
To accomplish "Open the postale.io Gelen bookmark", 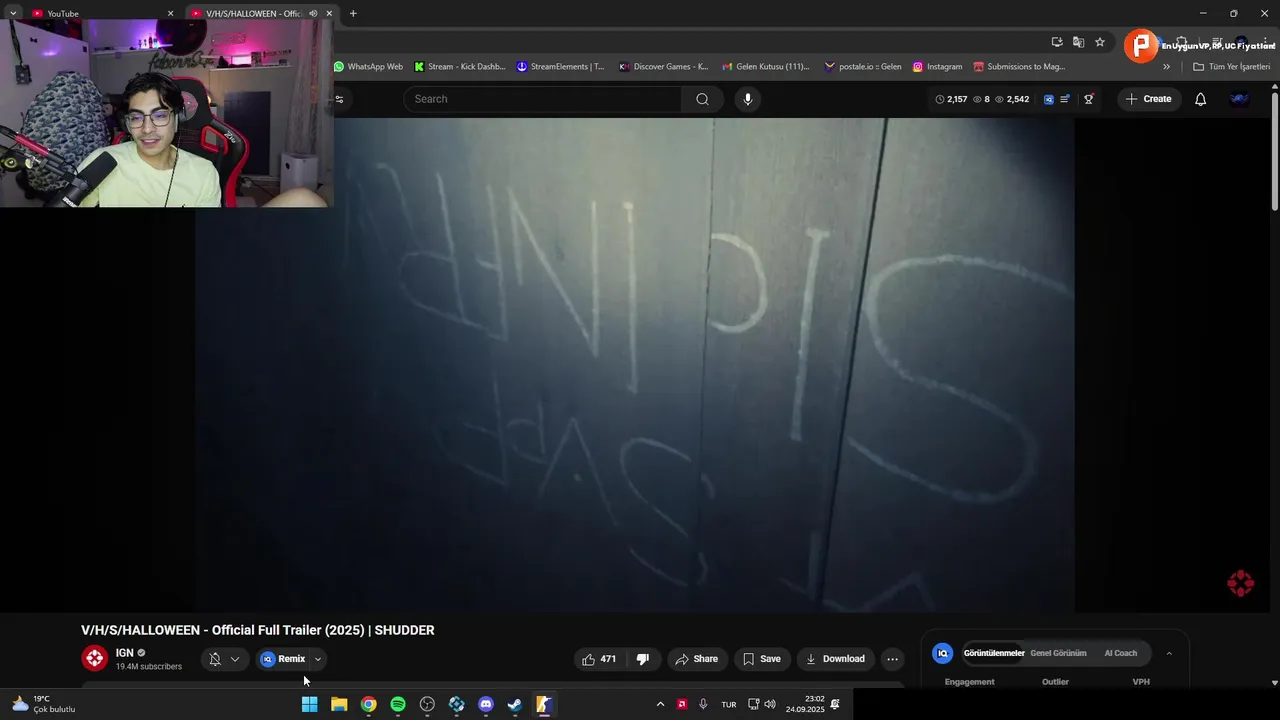I will 863,67.
